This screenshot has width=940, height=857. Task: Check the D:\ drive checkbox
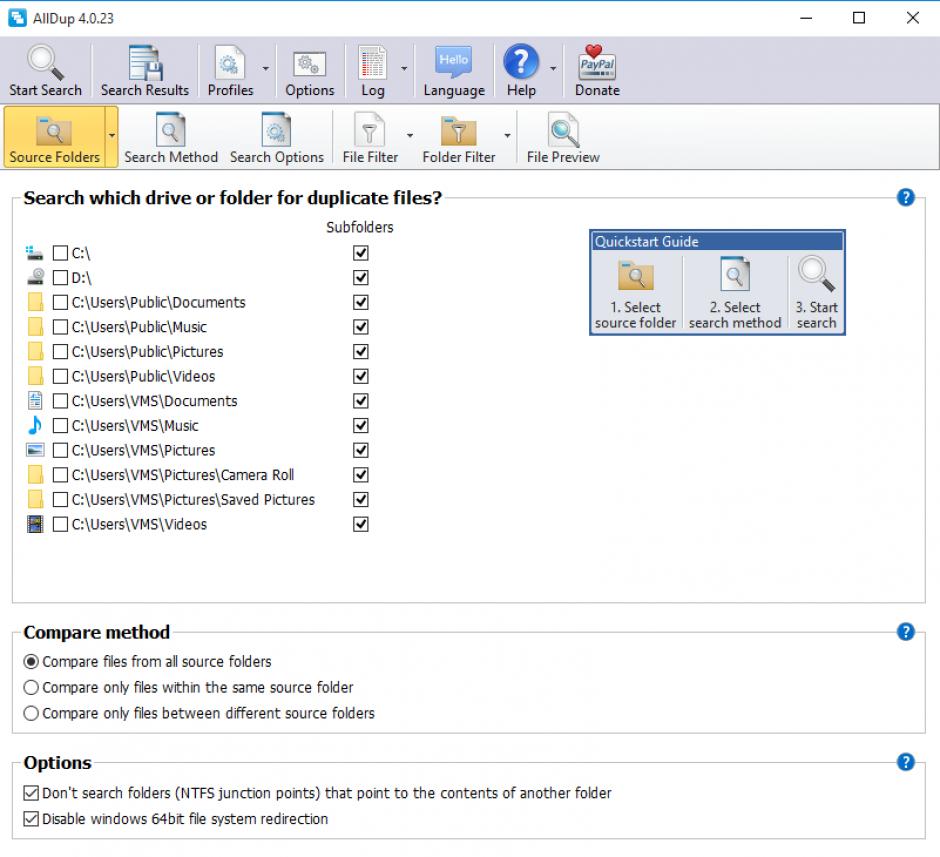pyautogui.click(x=60, y=277)
